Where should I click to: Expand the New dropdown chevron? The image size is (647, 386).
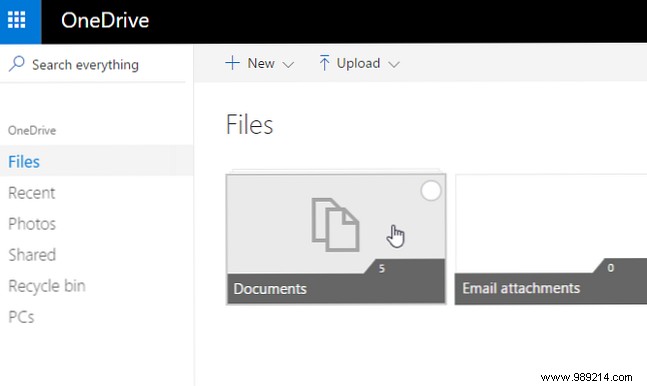tap(288, 64)
